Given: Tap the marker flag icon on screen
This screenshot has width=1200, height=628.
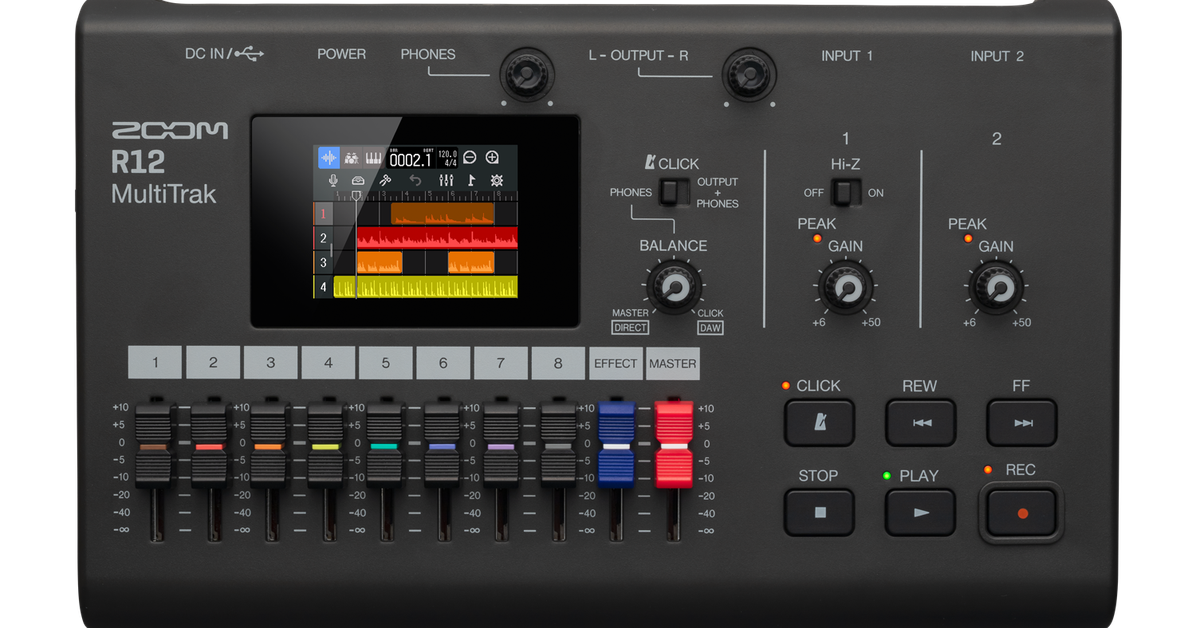Looking at the screenshot, I should click(471, 180).
